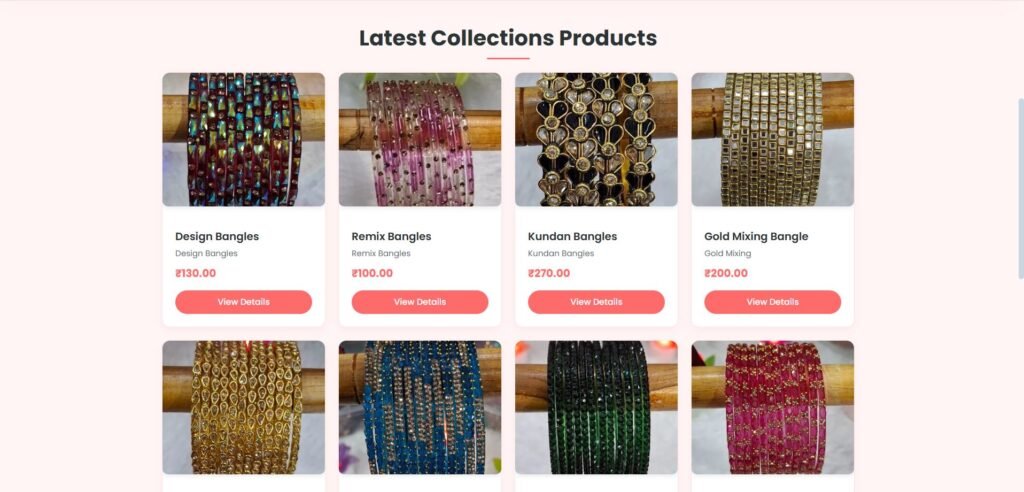Select the green bangles product photo
1024x492 pixels.
(596, 407)
